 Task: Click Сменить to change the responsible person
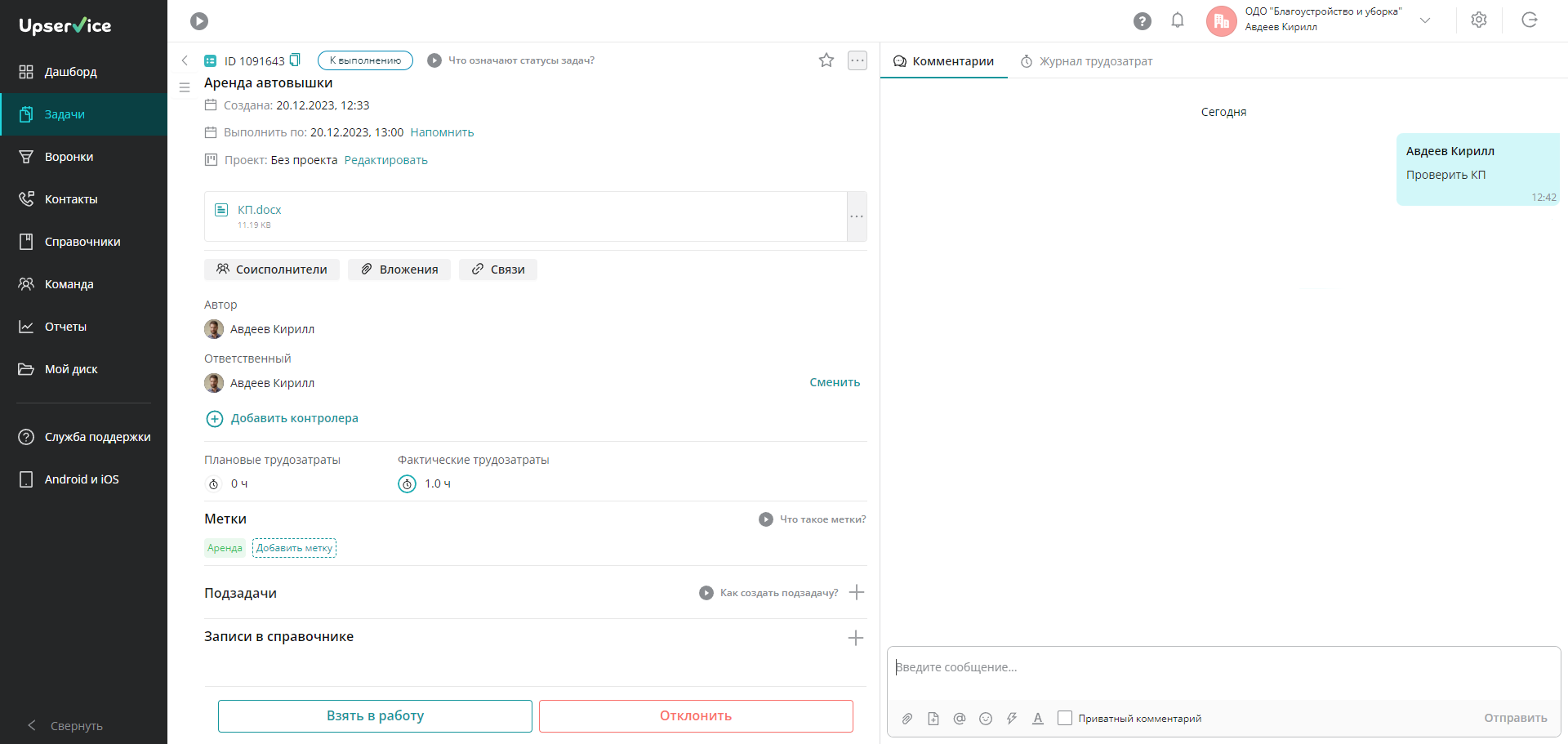click(835, 382)
